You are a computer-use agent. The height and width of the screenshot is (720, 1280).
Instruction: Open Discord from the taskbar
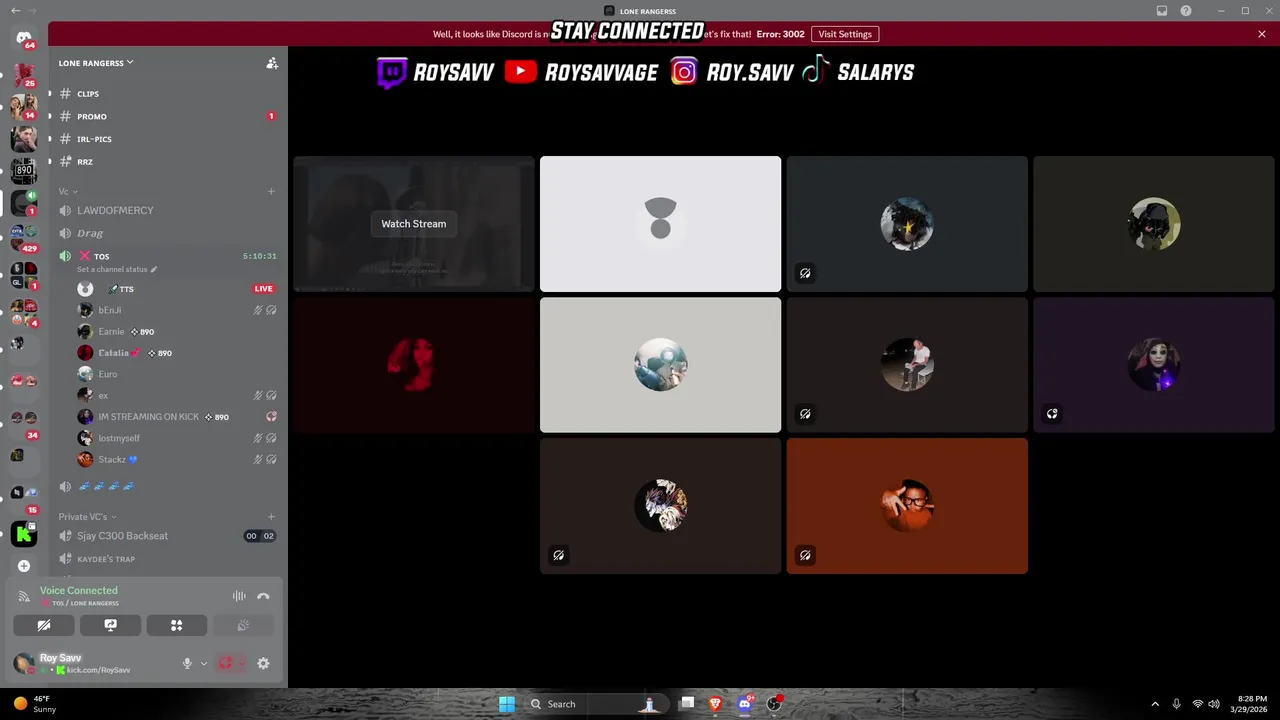click(x=745, y=704)
